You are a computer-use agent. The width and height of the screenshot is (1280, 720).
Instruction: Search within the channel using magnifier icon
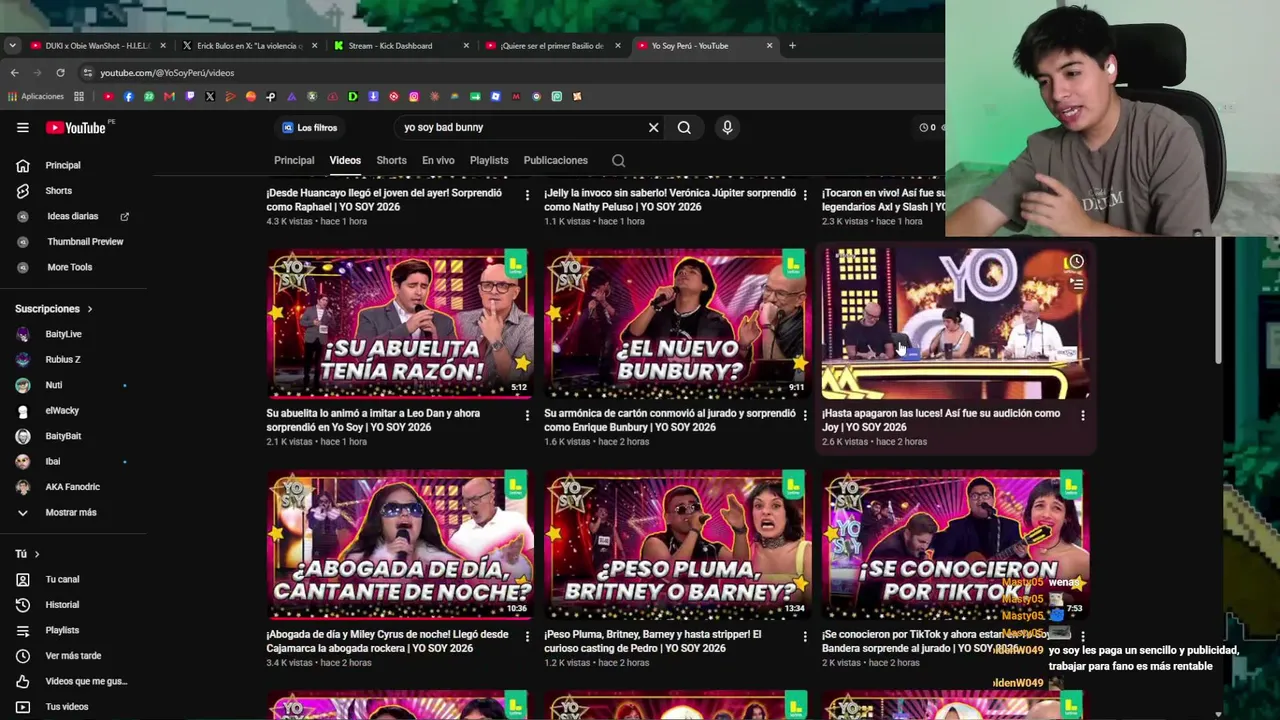click(619, 160)
